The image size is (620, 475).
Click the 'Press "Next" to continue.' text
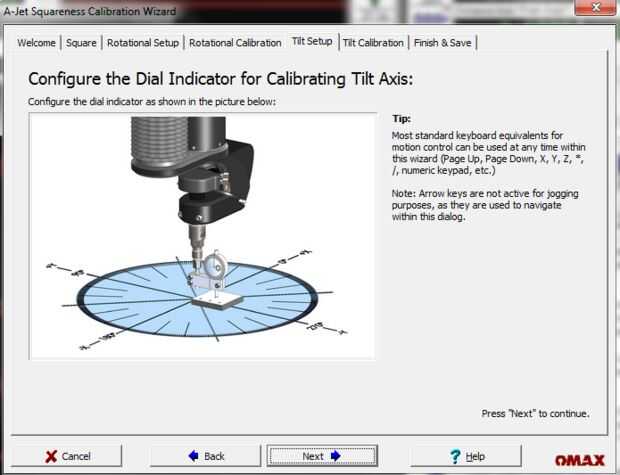pos(535,414)
